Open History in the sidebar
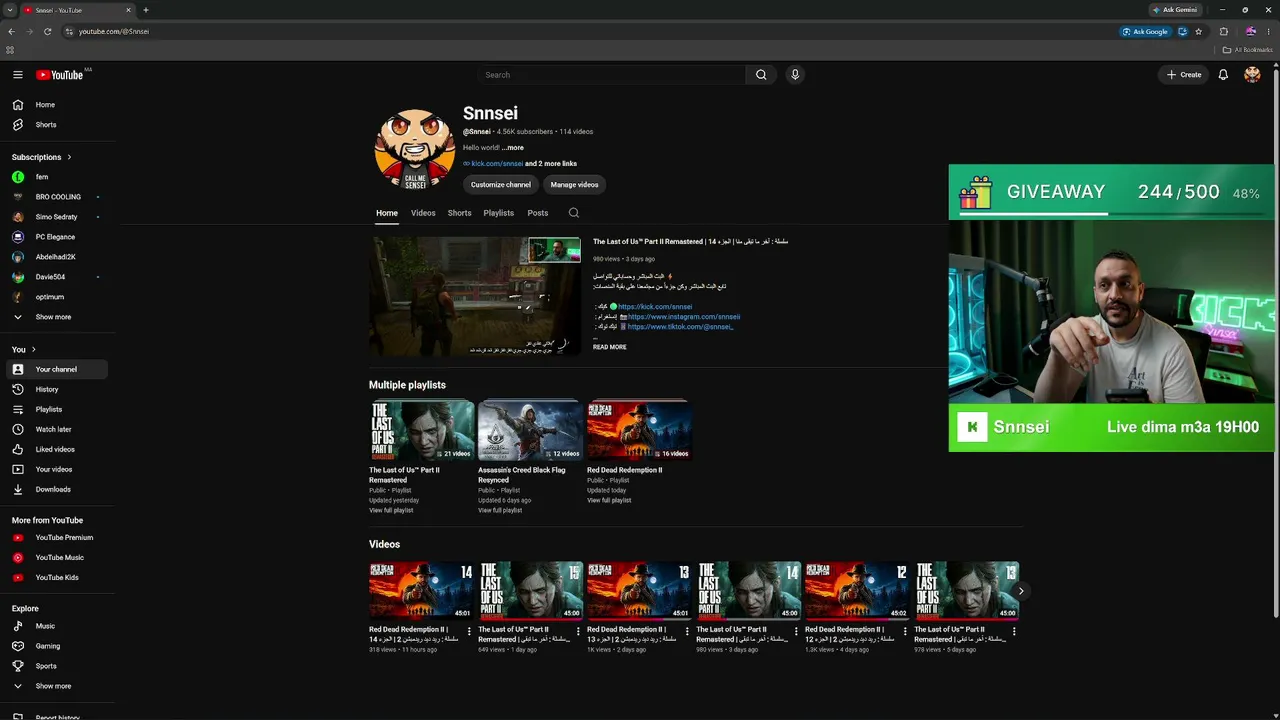 pyautogui.click(x=57, y=389)
